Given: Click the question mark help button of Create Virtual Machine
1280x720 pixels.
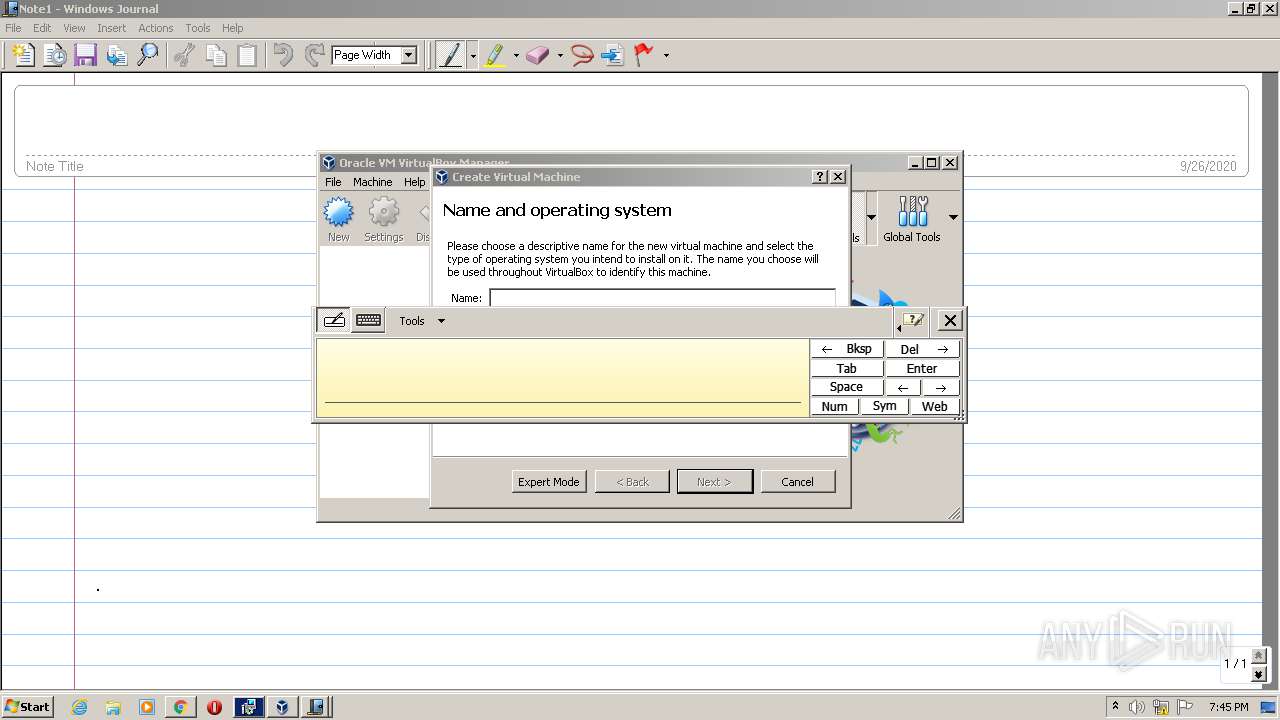Looking at the screenshot, I should coord(820,177).
